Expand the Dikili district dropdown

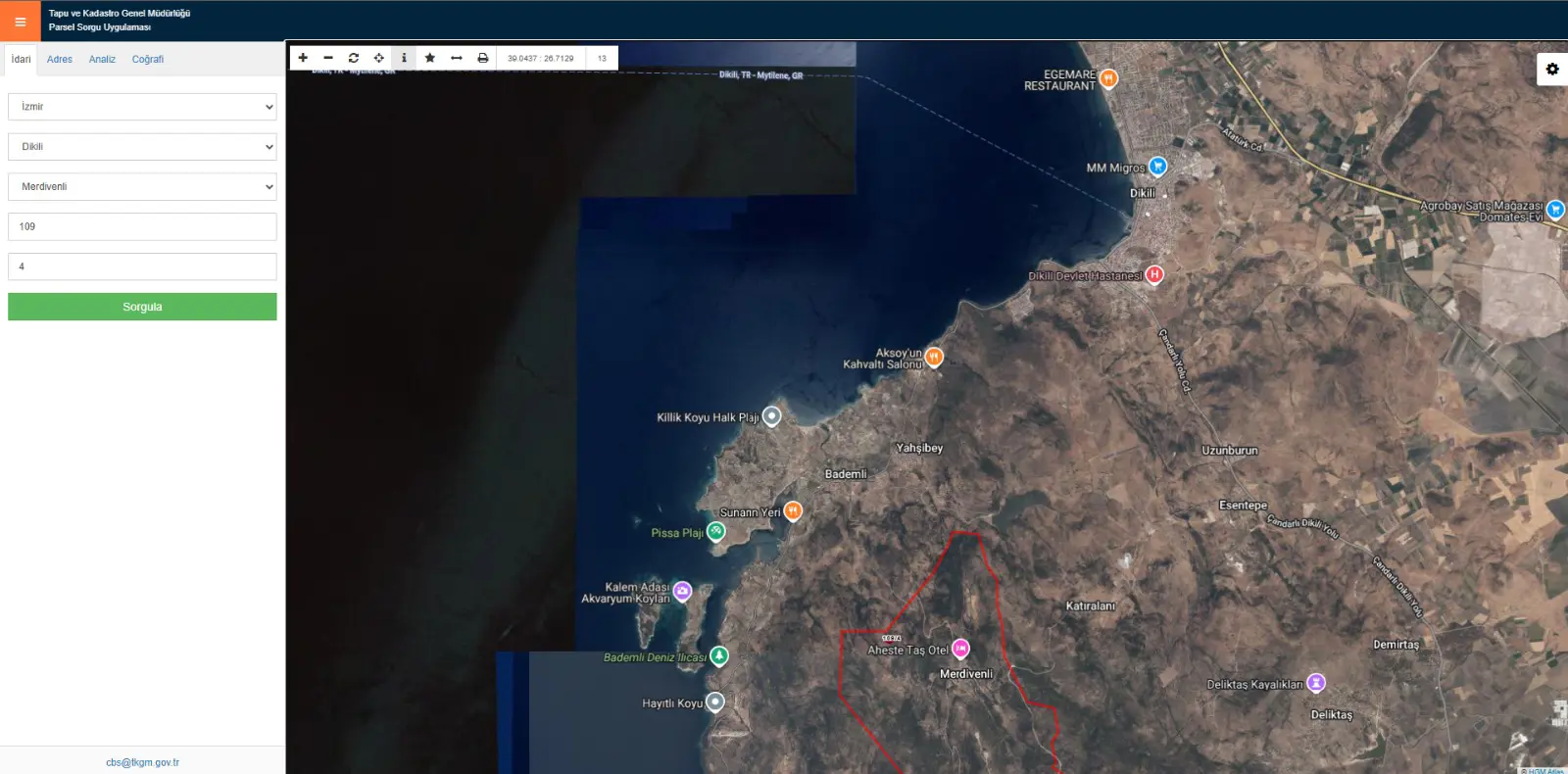click(142, 147)
